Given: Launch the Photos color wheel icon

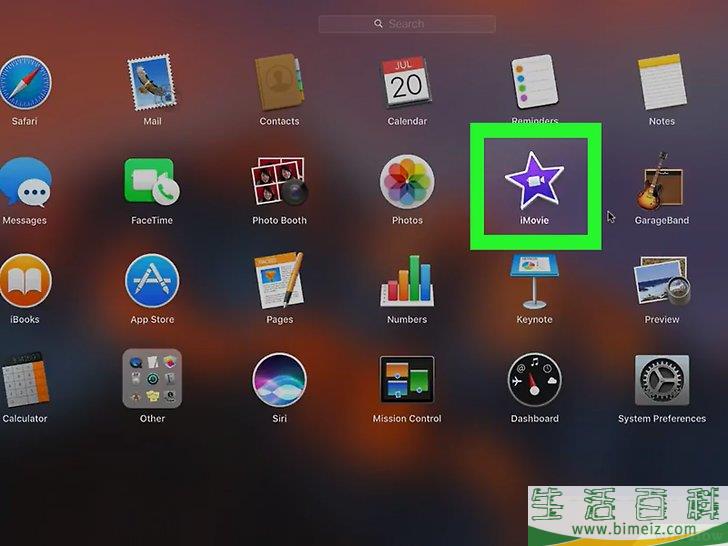Looking at the screenshot, I should (407, 182).
